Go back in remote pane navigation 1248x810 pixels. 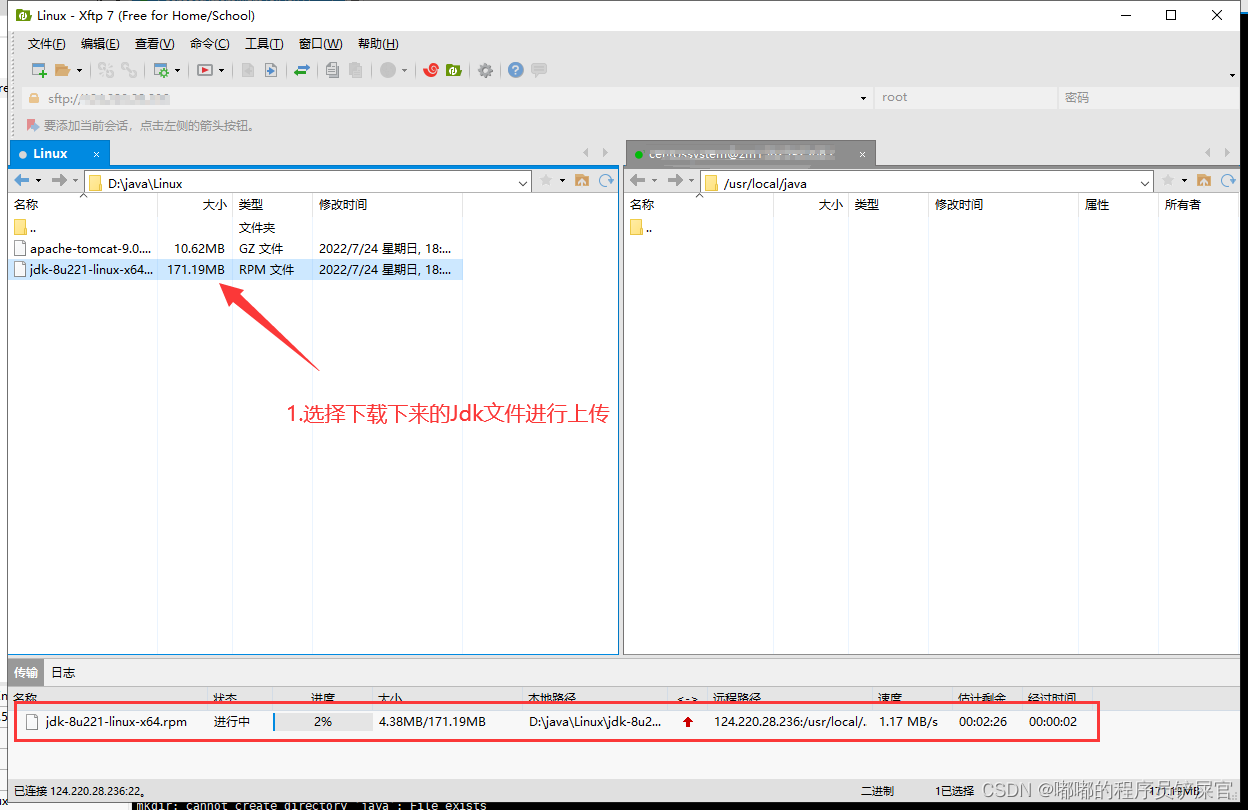pyautogui.click(x=637, y=181)
